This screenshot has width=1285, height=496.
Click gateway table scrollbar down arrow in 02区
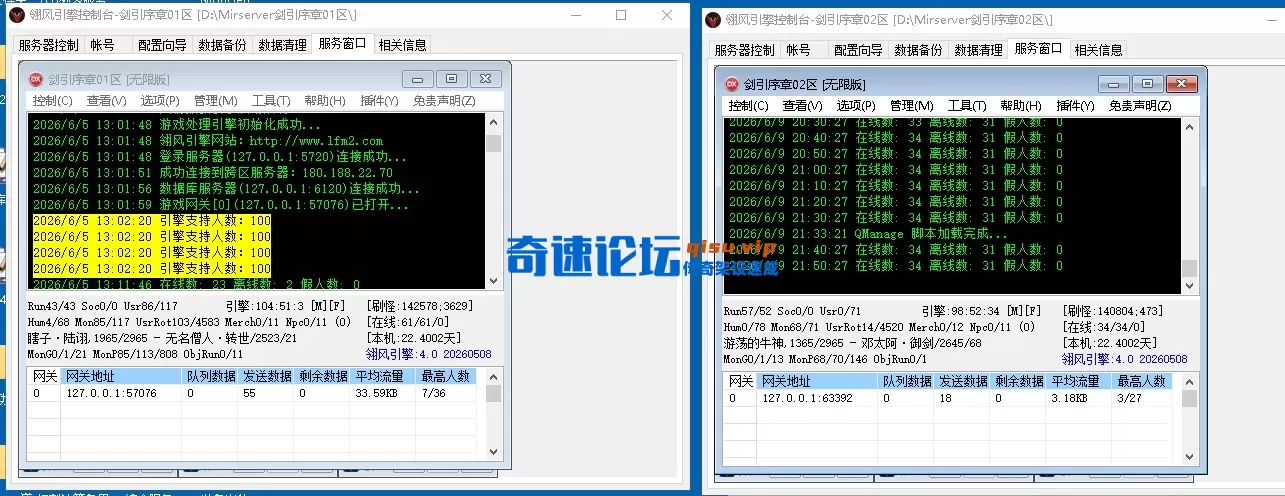click(x=1189, y=456)
